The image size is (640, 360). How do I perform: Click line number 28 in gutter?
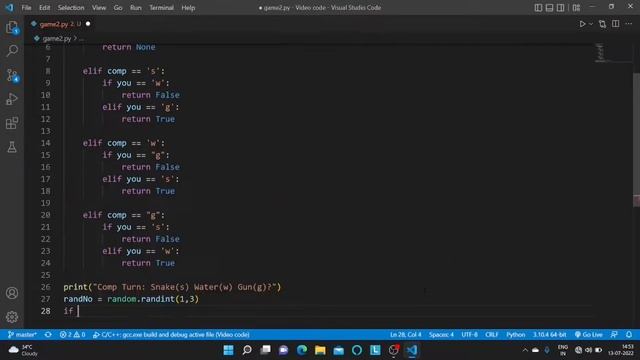coord(46,311)
